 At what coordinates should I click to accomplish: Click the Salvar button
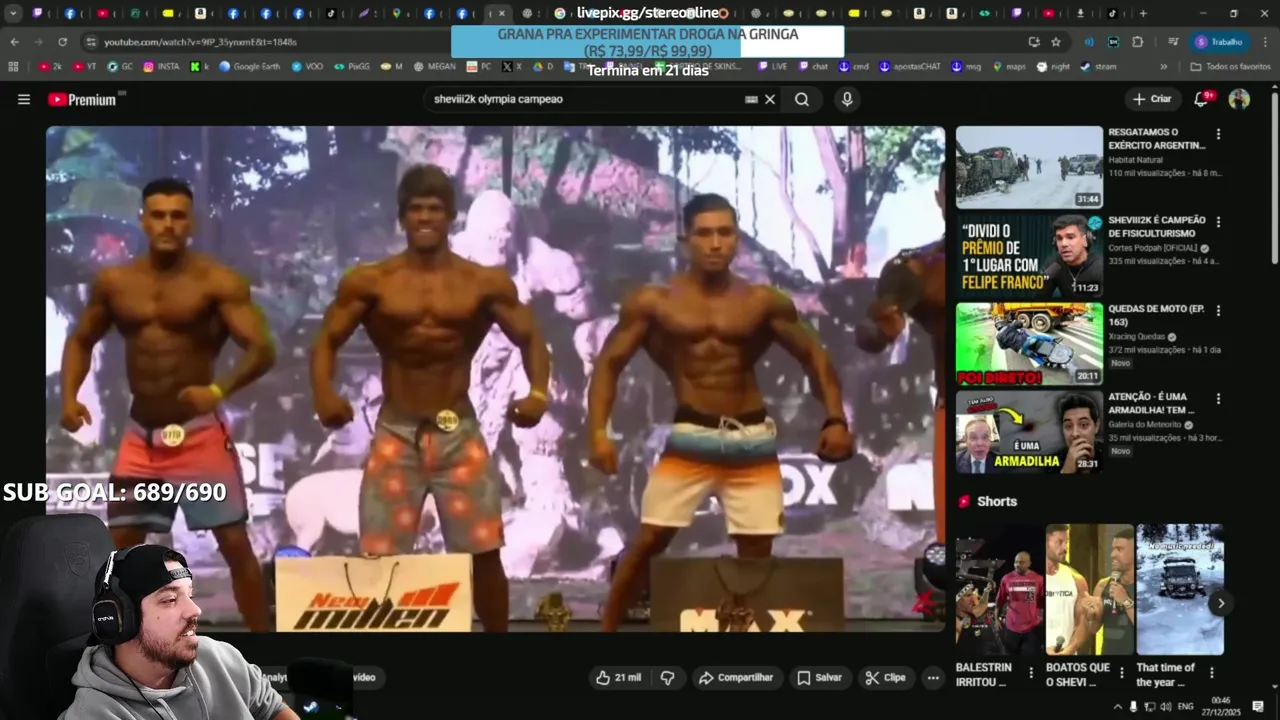tap(819, 677)
